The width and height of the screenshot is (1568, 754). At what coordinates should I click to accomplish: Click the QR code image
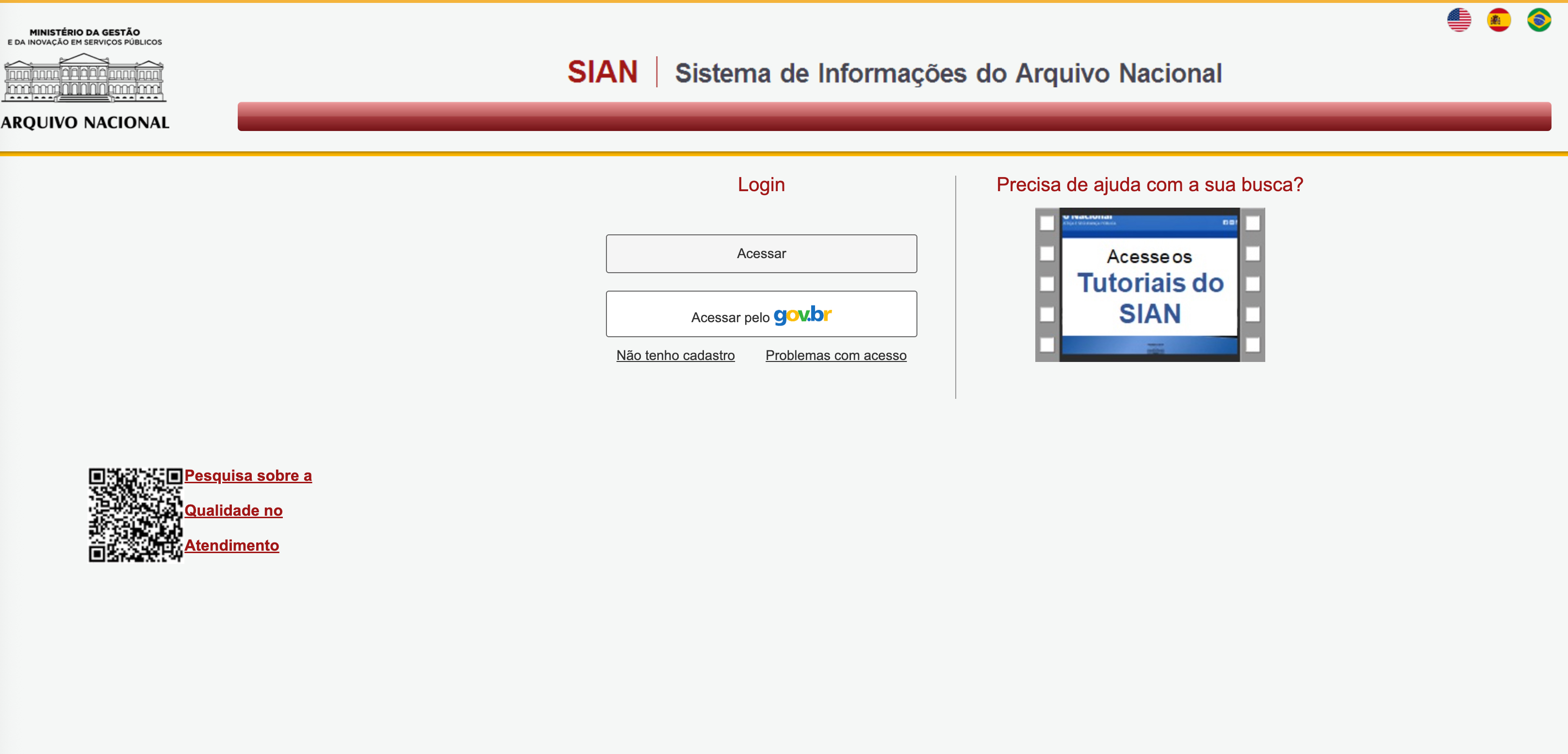pyautogui.click(x=135, y=515)
